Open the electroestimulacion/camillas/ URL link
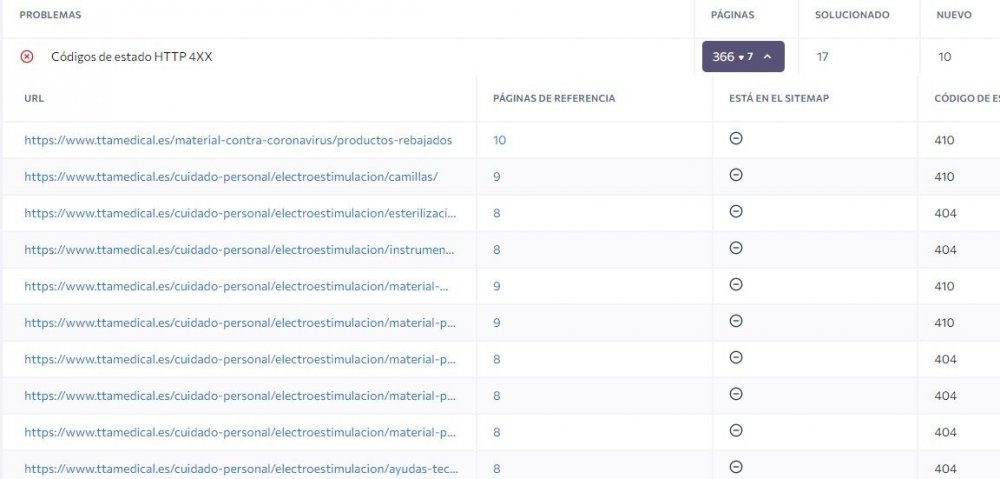This screenshot has width=1000, height=479. pos(231,177)
